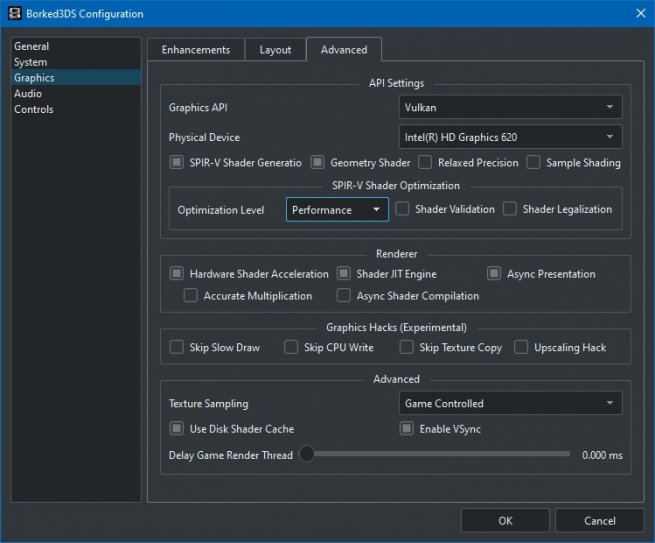This screenshot has height=543, width=655.
Task: Toggle Hardware Shader Acceleration checkbox
Action: 177,274
